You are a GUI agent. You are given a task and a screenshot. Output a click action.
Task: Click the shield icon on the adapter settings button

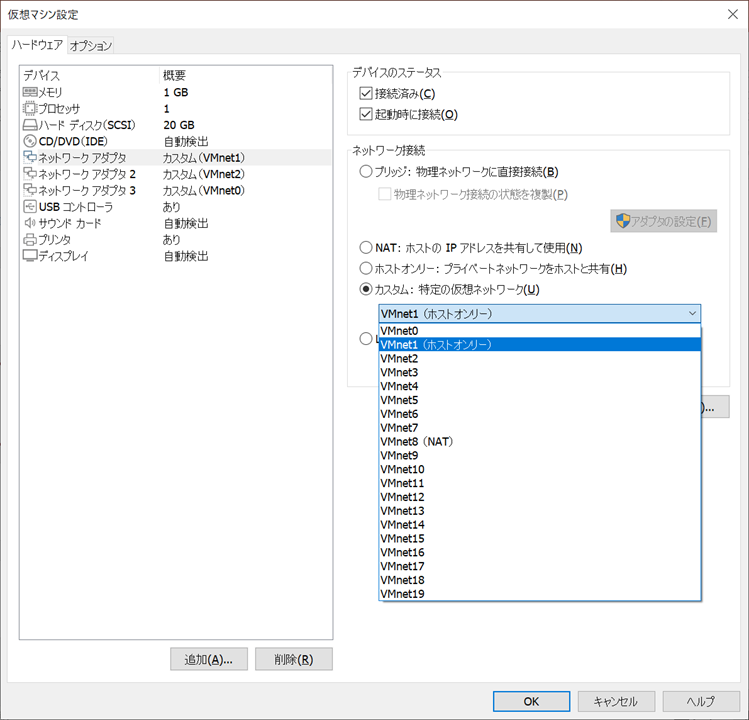[x=622, y=221]
